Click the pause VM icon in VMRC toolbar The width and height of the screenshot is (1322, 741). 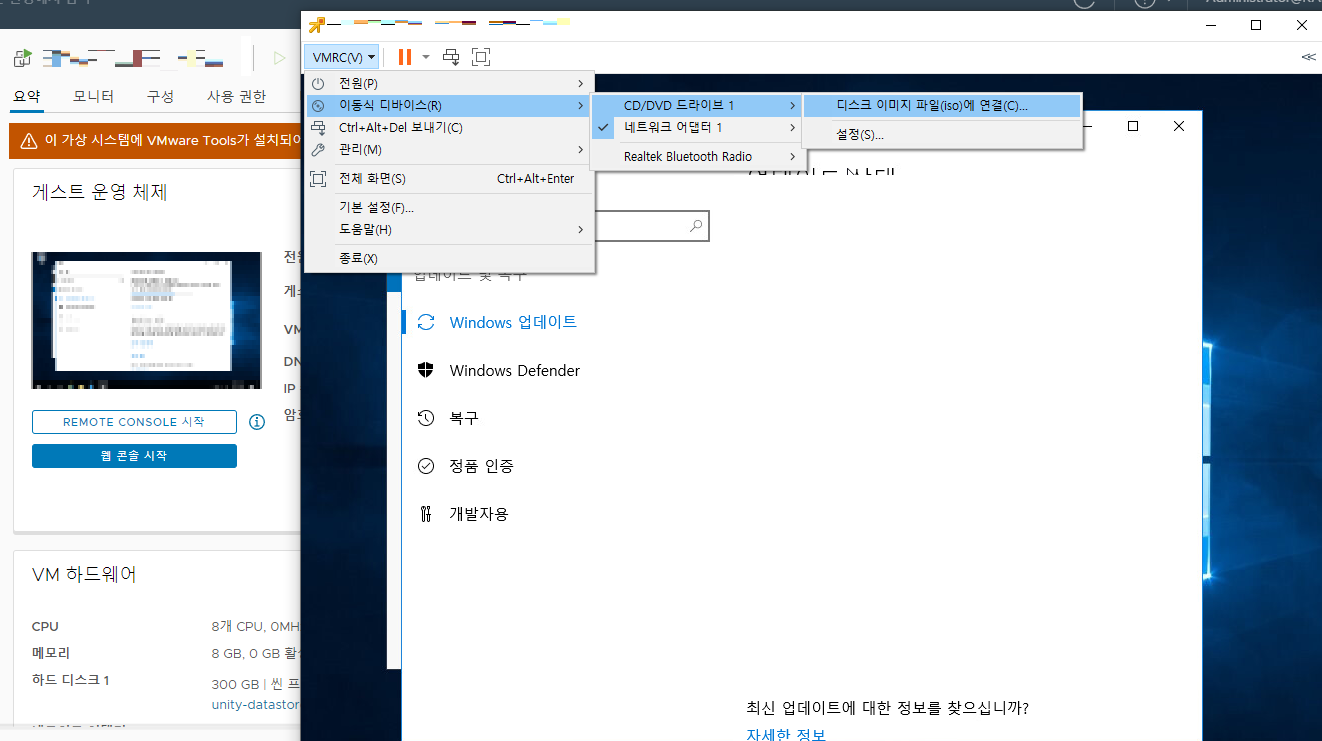[405, 57]
